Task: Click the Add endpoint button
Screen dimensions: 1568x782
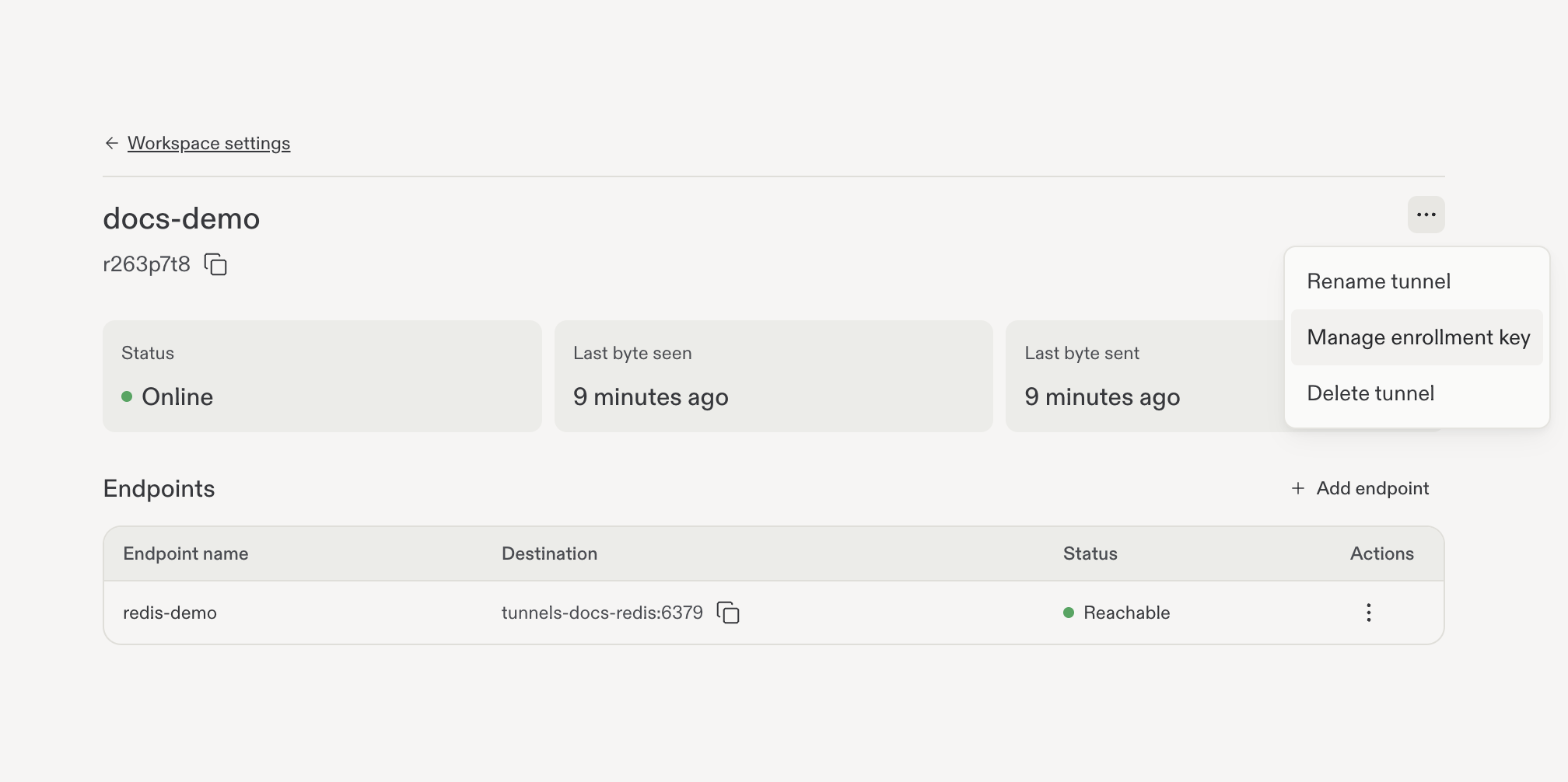Action: pos(1360,488)
